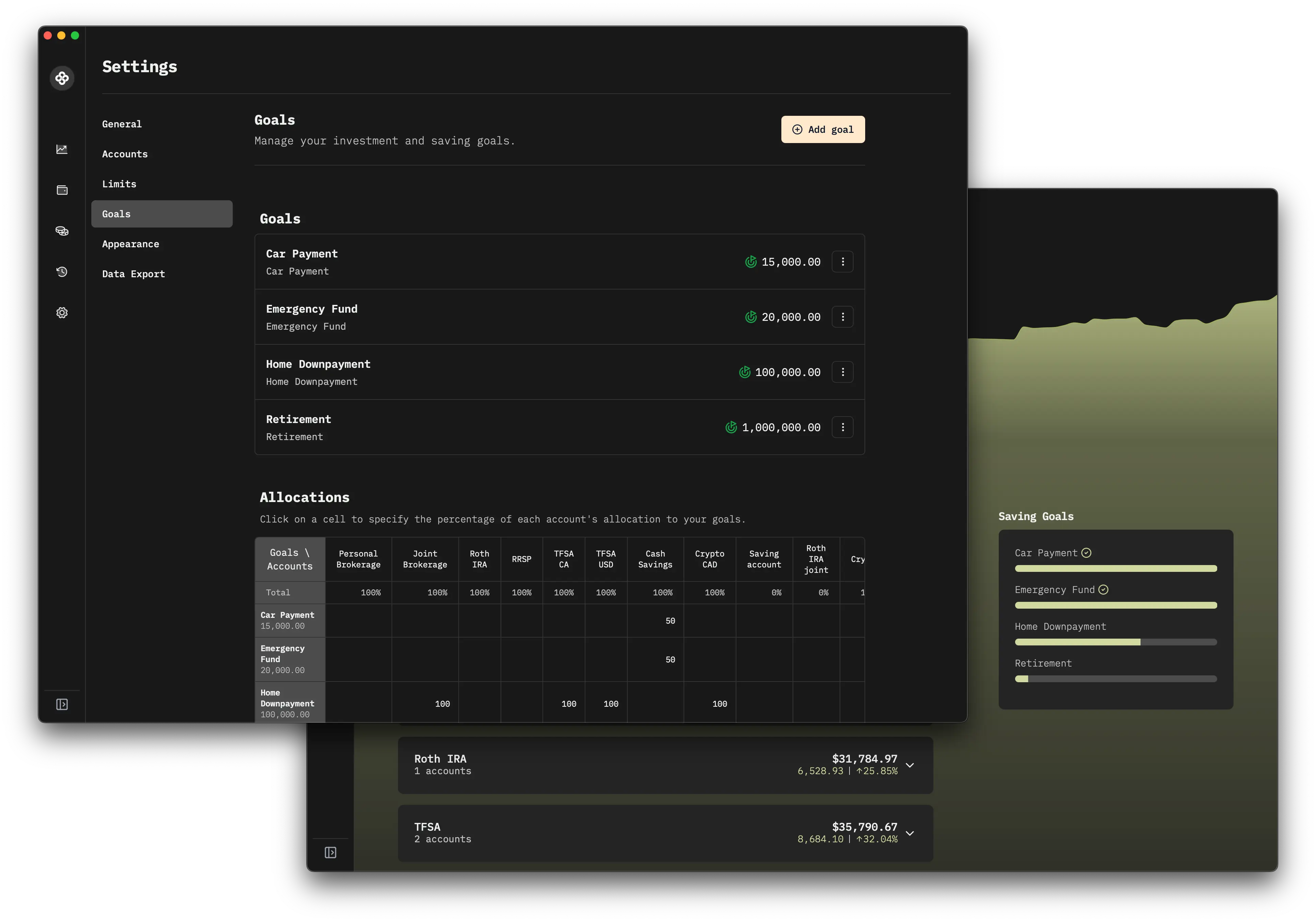Click Car Payment row label in Allocations
Viewport: 1316px width, 922px height.
[290, 621]
